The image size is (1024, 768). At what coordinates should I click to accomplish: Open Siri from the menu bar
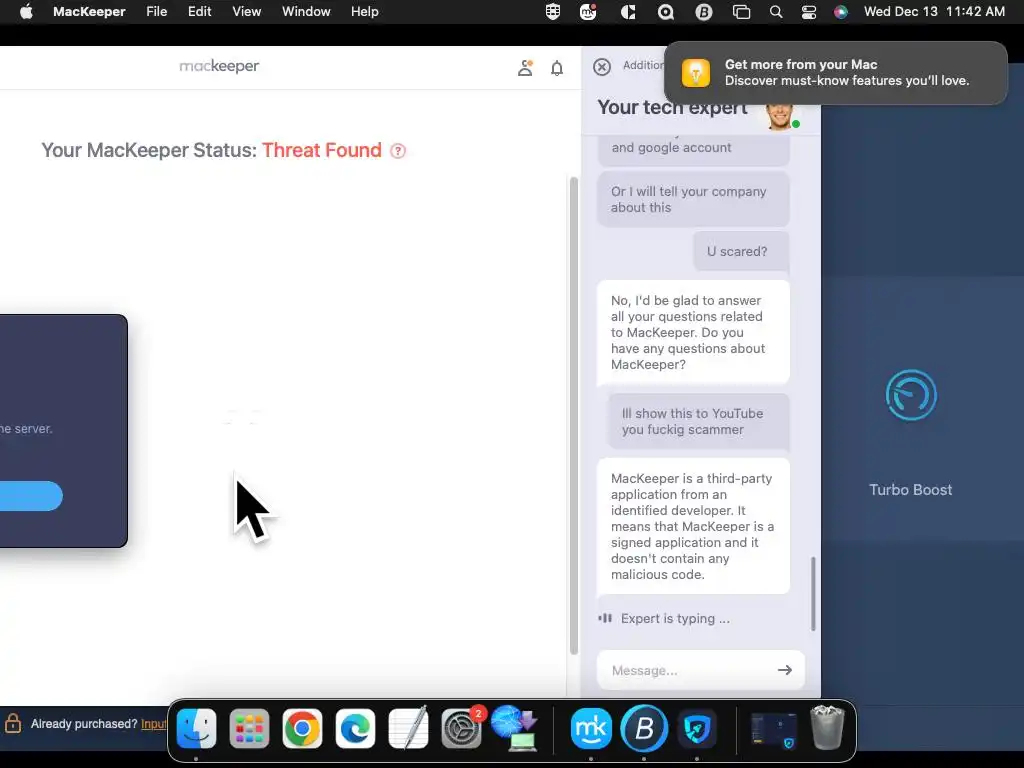pyautogui.click(x=841, y=12)
